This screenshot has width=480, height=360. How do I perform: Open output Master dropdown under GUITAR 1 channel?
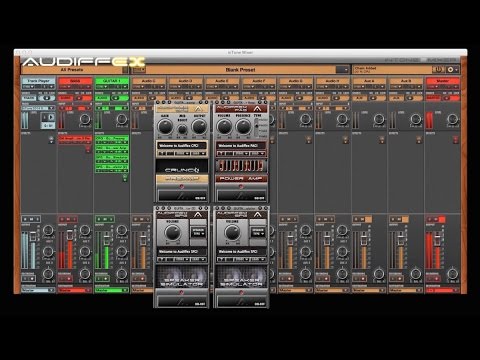click(112, 290)
